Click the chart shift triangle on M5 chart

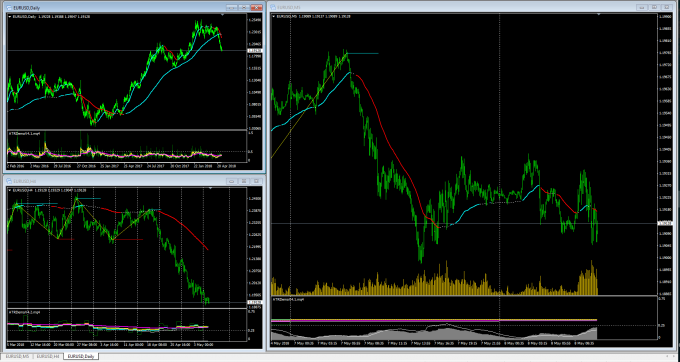pyautogui.click(x=599, y=15)
